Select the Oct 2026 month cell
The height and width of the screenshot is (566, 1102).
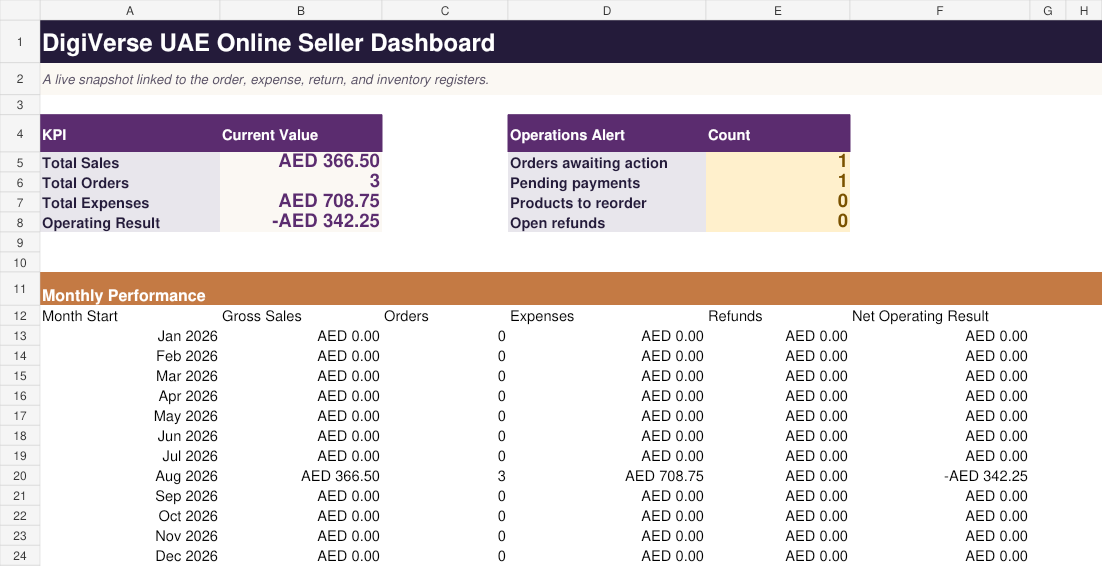point(130,516)
